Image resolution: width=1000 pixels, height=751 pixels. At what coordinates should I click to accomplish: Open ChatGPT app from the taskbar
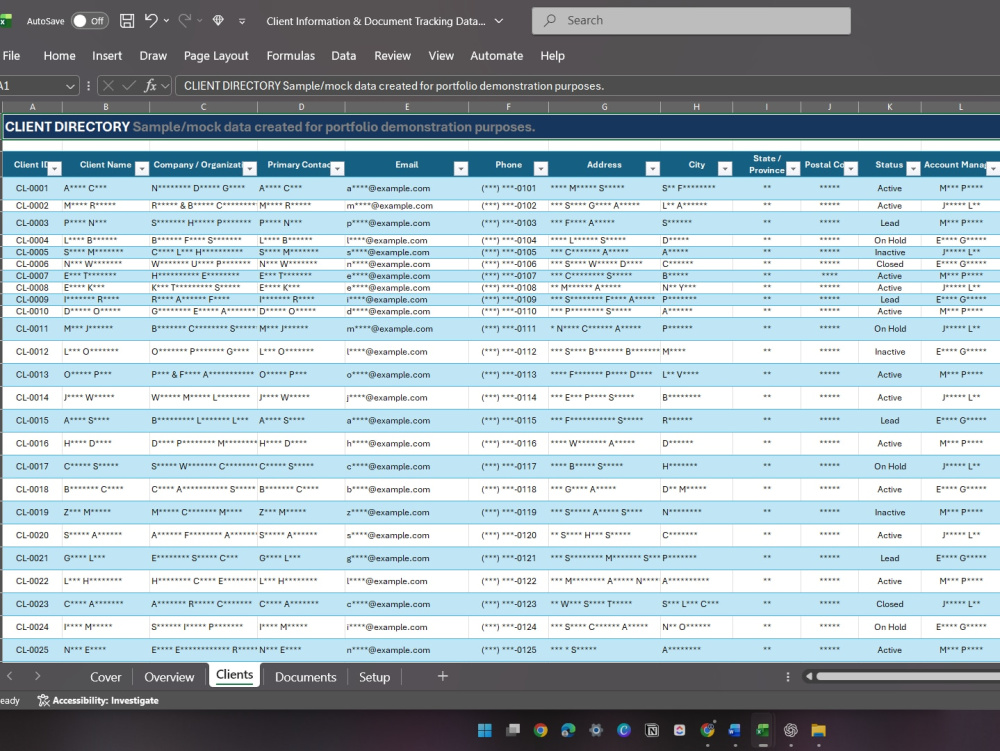coord(791,731)
